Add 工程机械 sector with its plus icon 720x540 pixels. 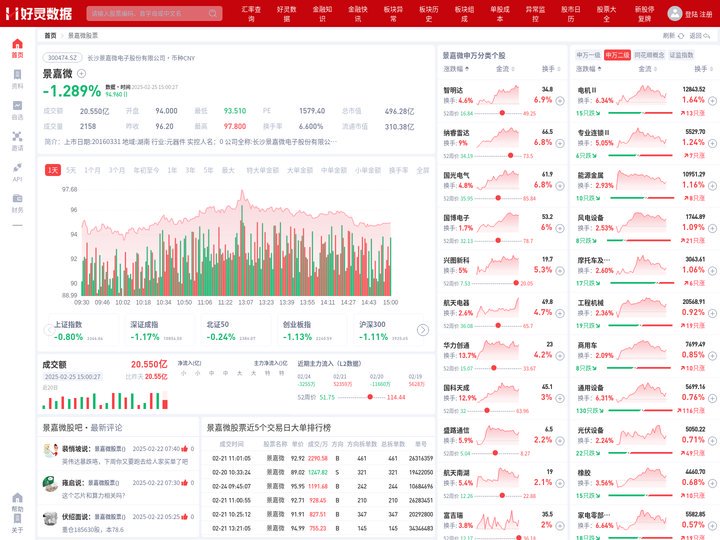712,313
